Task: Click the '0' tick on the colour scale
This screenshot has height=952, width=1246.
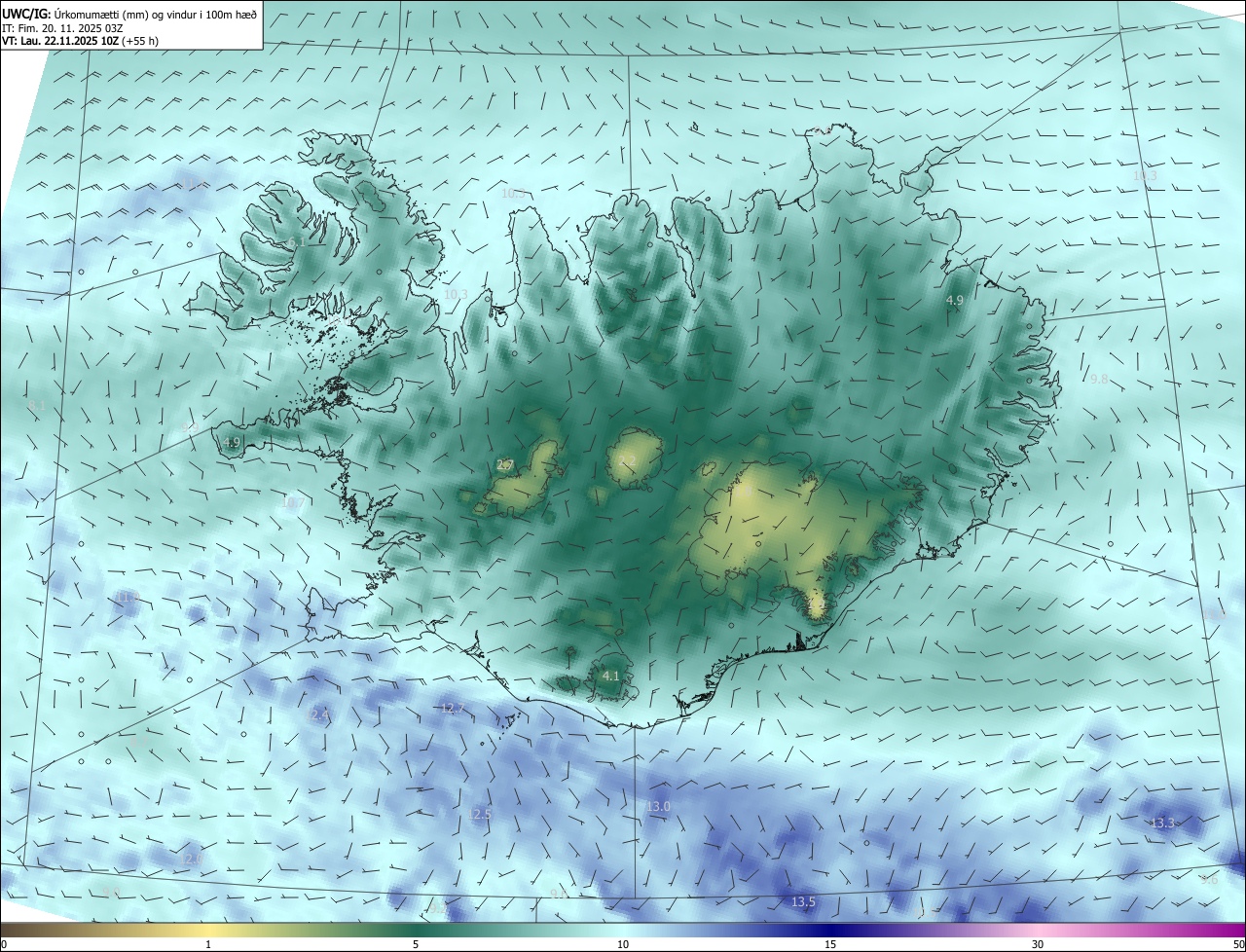Action: pos(4,944)
